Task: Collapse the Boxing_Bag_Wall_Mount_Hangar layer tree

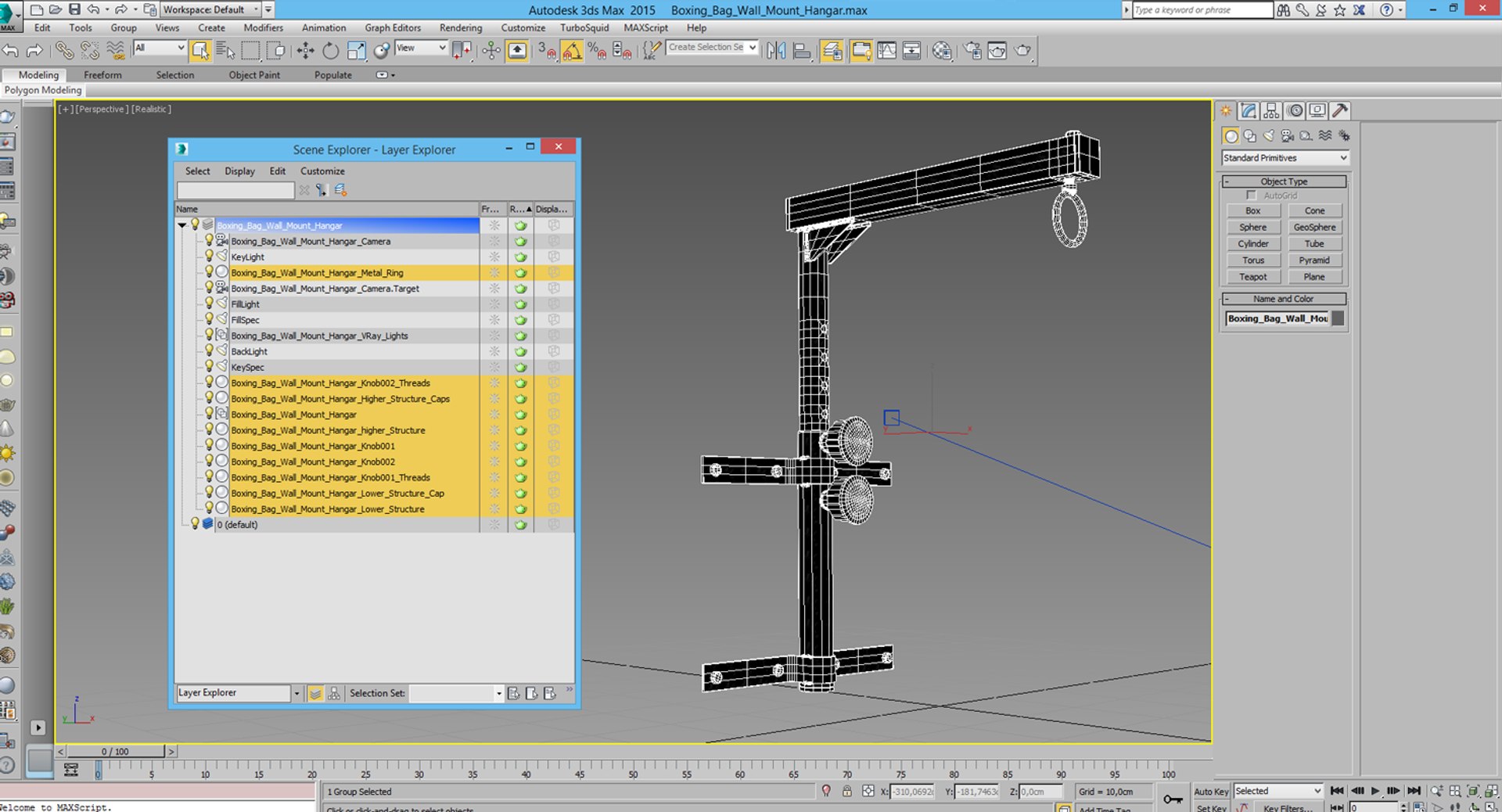Action: [181, 225]
